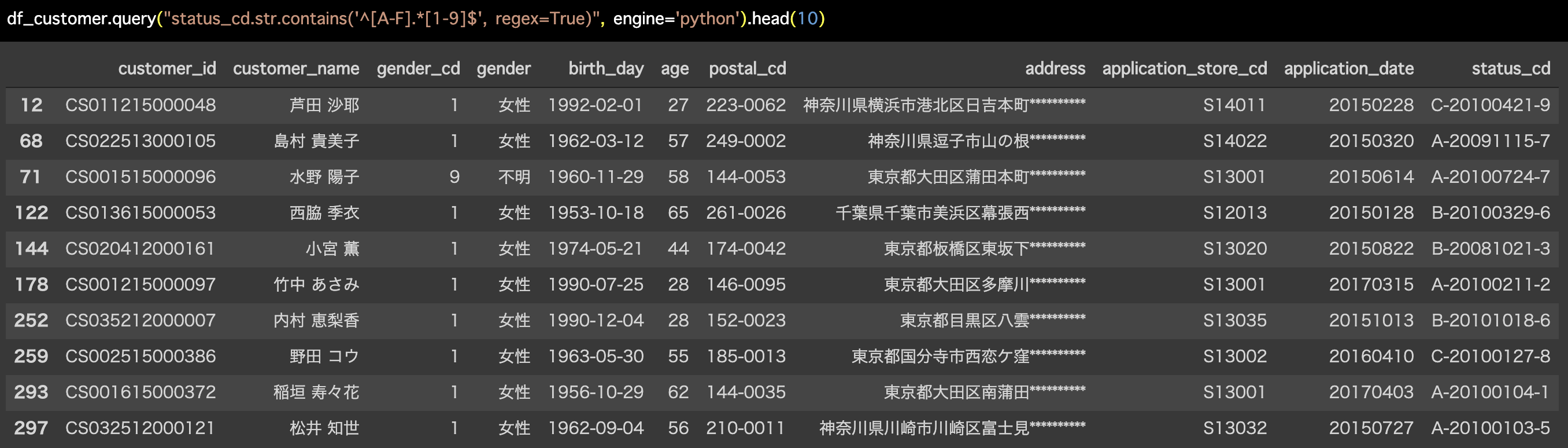Click status code A-20091115-7
The image size is (1568, 448).
click(x=1491, y=141)
